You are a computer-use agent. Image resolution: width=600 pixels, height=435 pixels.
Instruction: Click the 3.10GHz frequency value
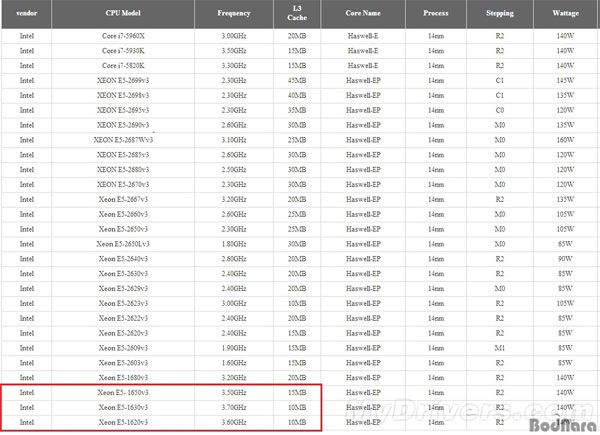point(234,140)
